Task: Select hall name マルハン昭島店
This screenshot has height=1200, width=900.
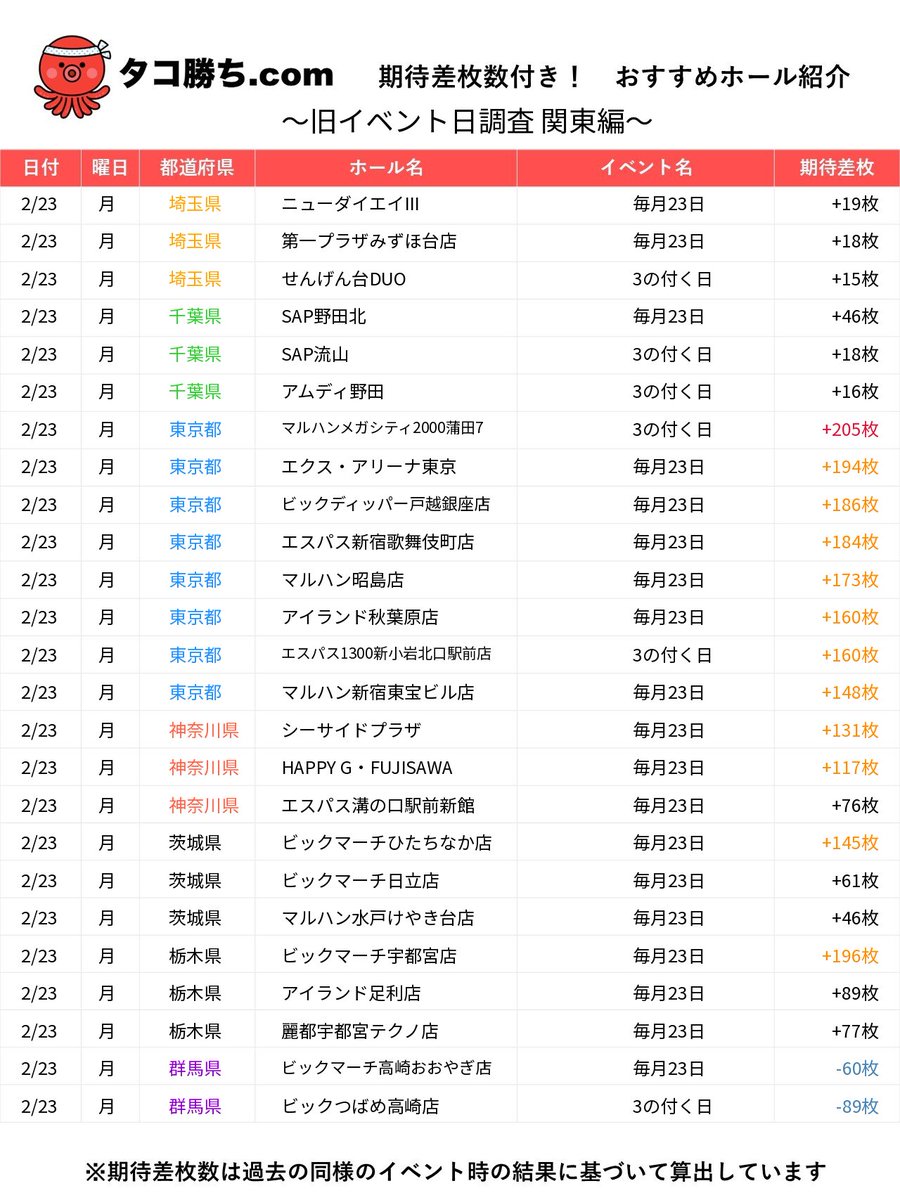Action: coord(343,580)
